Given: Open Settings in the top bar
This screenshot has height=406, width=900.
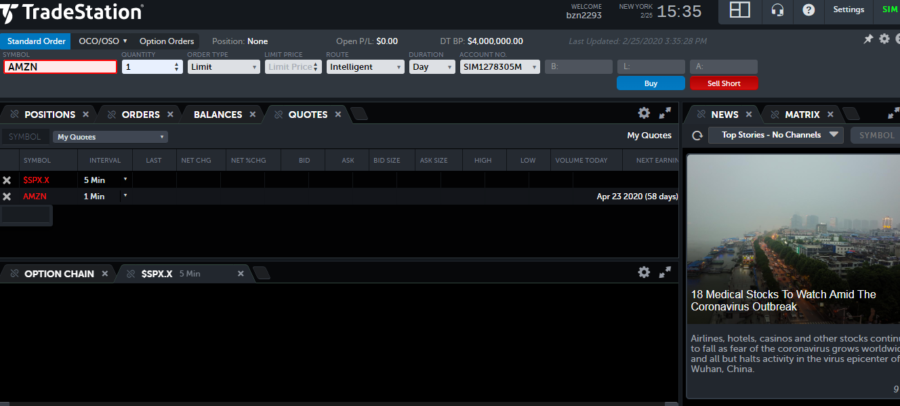Looking at the screenshot, I should pos(848,10).
